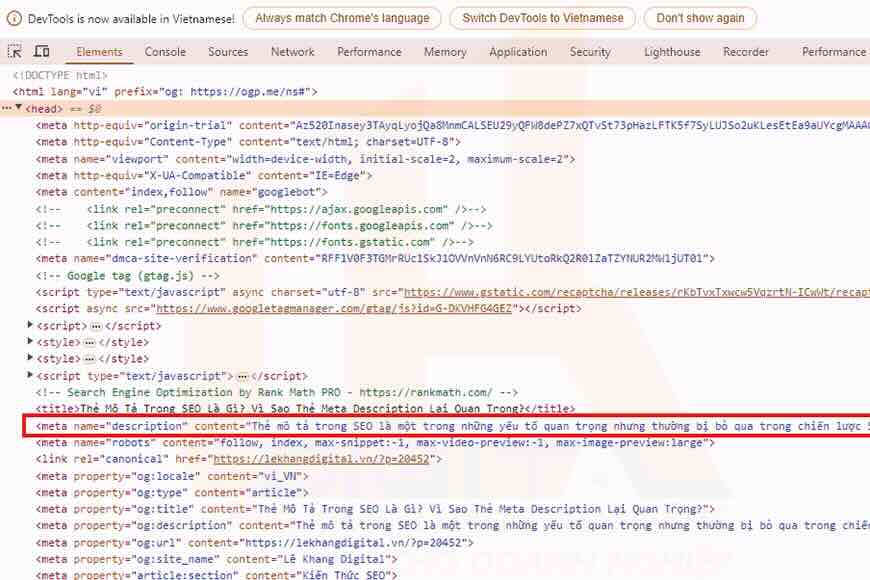
Task: Select the fonts.gstatic.com preconnect comment
Action: (x=255, y=243)
